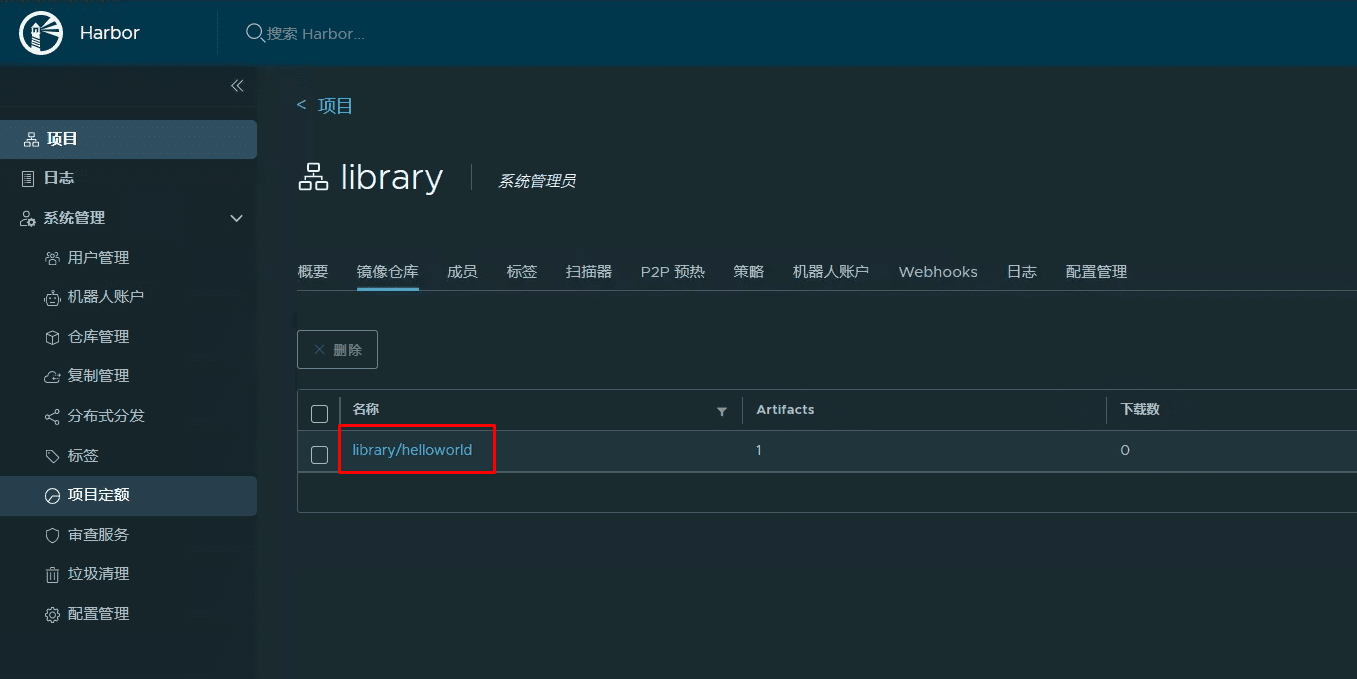Click the 项目 sidebar icon
Screen dimensions: 1357x679
(31, 139)
